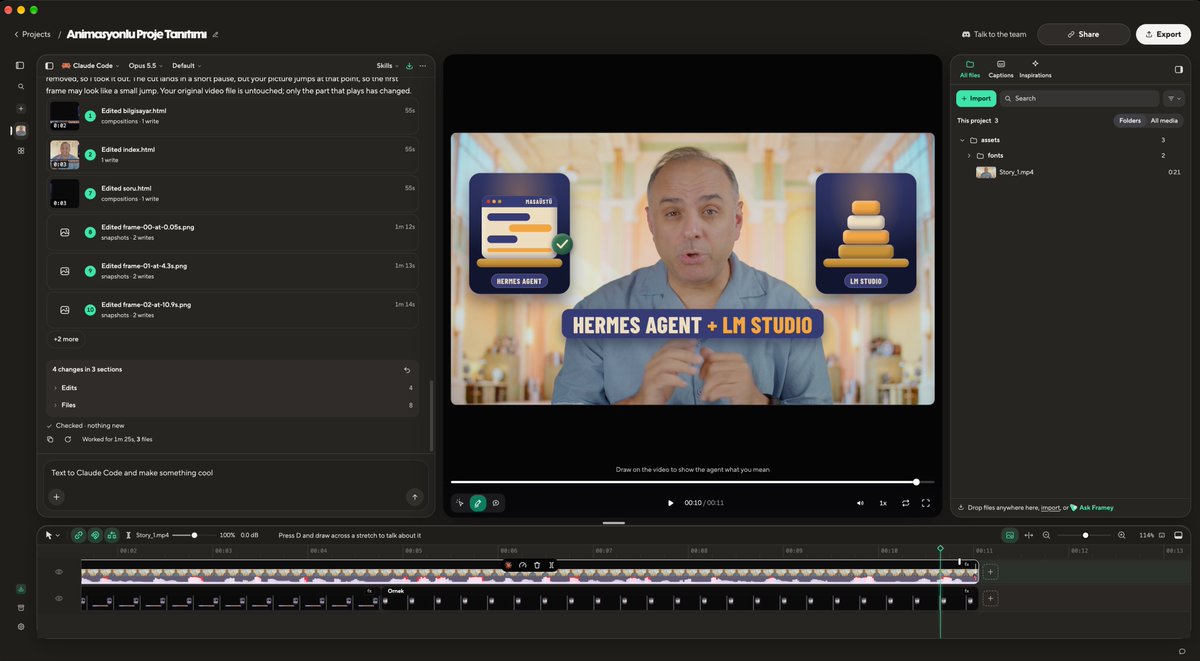Expand the fonts folder
This screenshot has width=1200, height=661.
point(969,156)
